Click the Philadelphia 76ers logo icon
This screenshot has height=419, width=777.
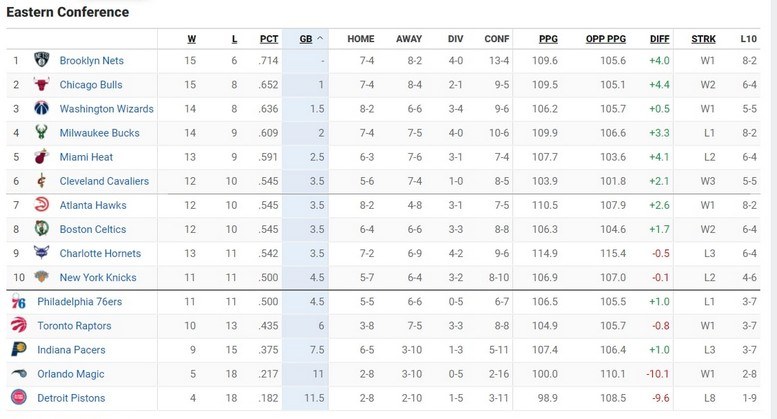tap(18, 301)
